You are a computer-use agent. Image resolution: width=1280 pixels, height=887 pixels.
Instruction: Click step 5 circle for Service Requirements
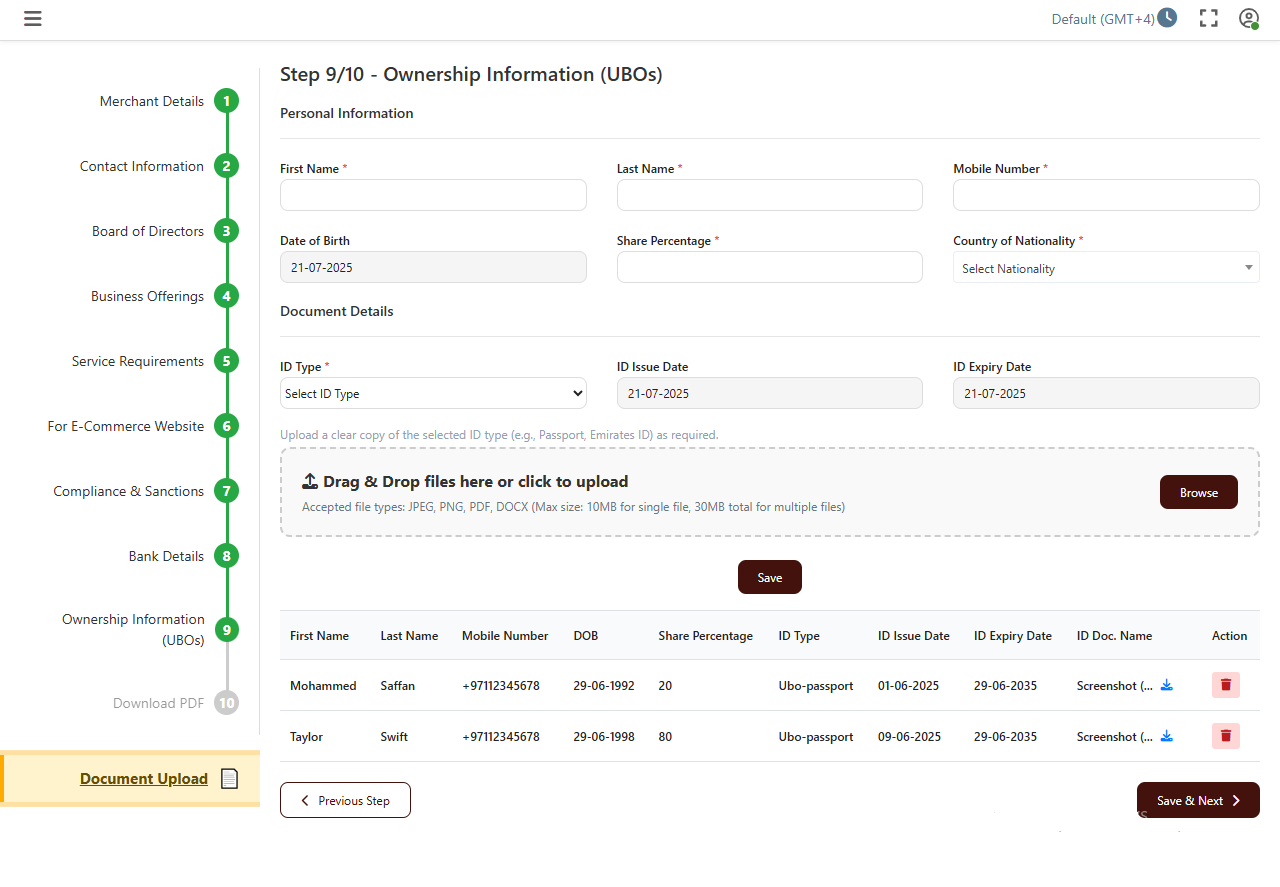click(x=227, y=361)
